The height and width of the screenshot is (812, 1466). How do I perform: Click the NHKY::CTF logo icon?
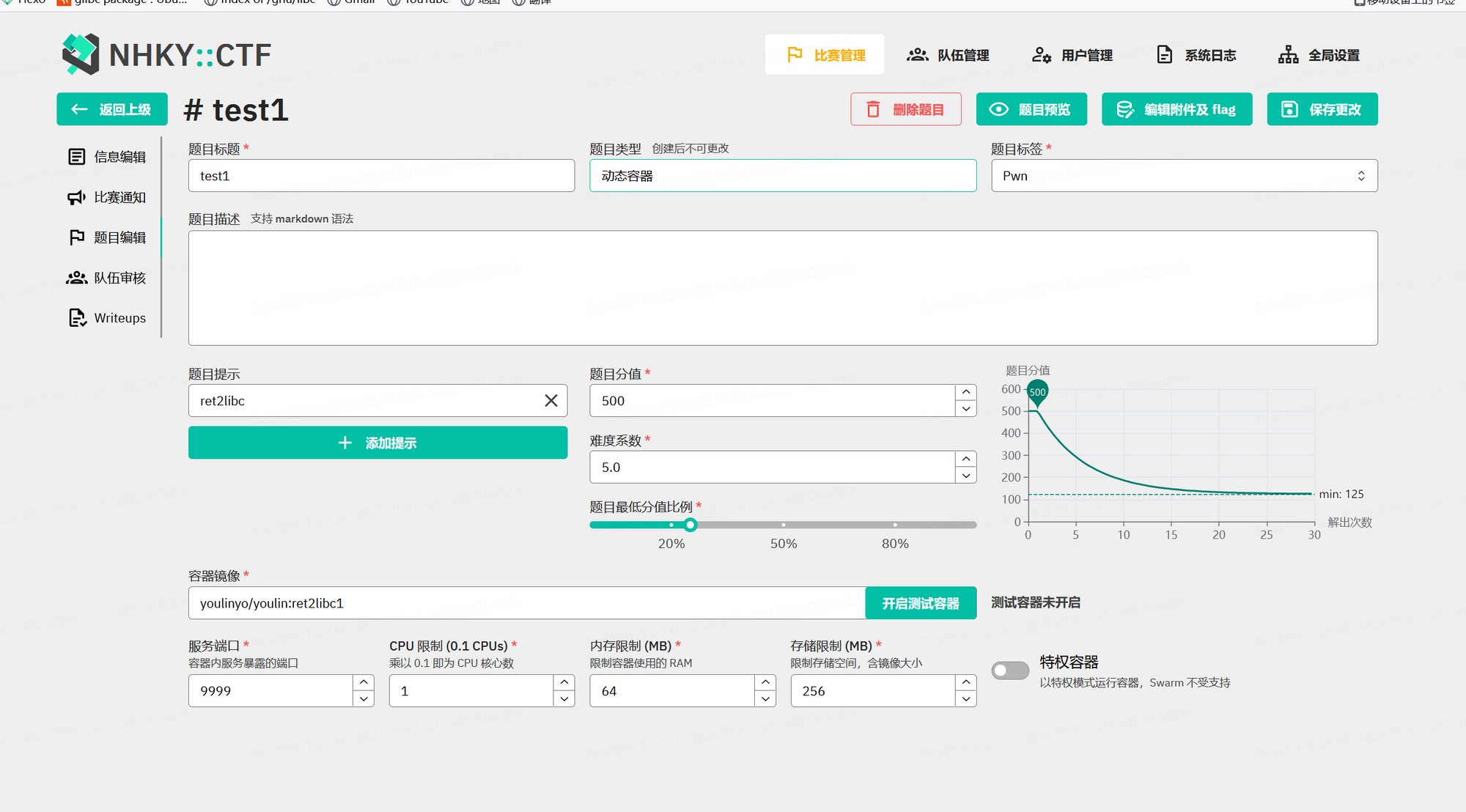(81, 54)
